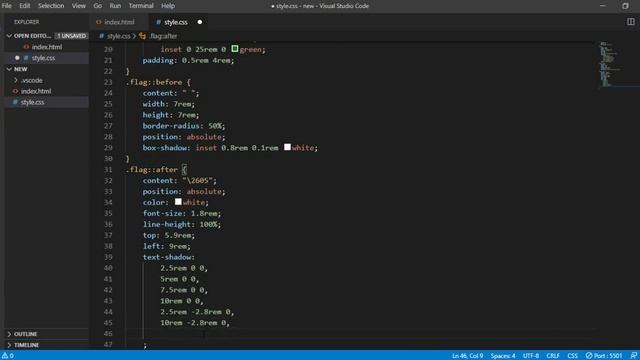Screen dimensions: 640x360
Task: Click CRLF end of line setting
Action: (x=553, y=356)
